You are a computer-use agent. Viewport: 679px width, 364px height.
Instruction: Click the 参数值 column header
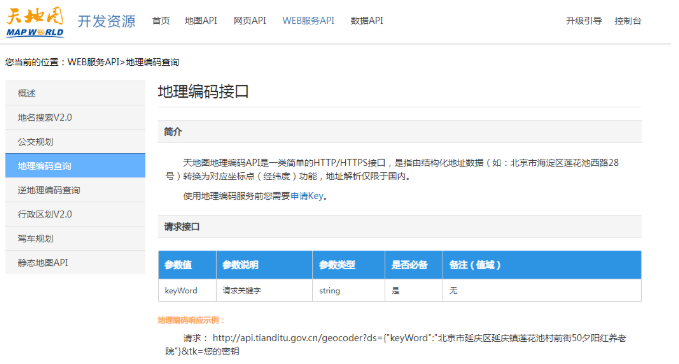click(187, 265)
